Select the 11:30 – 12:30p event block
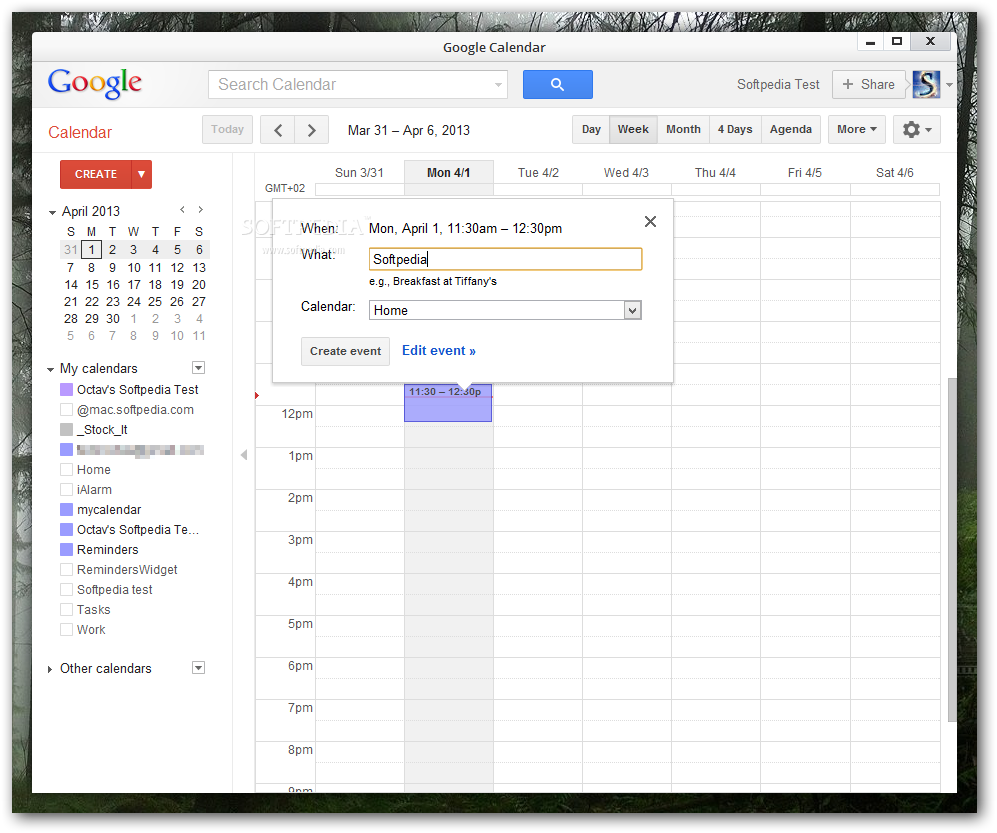Image resolution: width=997 pixels, height=833 pixels. tap(448, 403)
